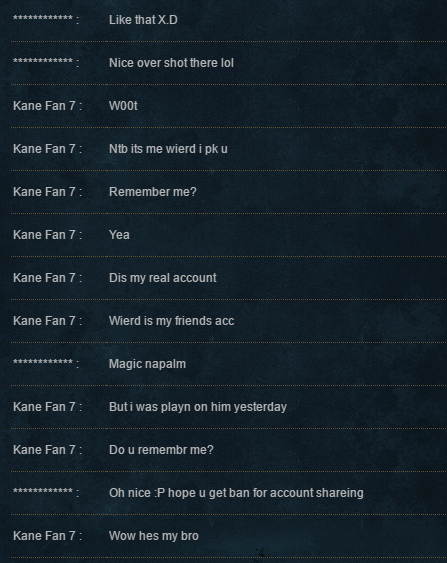447x563 pixels.
Task: Select 'Ntb its me wierd i pk u' line
Action: point(168,149)
